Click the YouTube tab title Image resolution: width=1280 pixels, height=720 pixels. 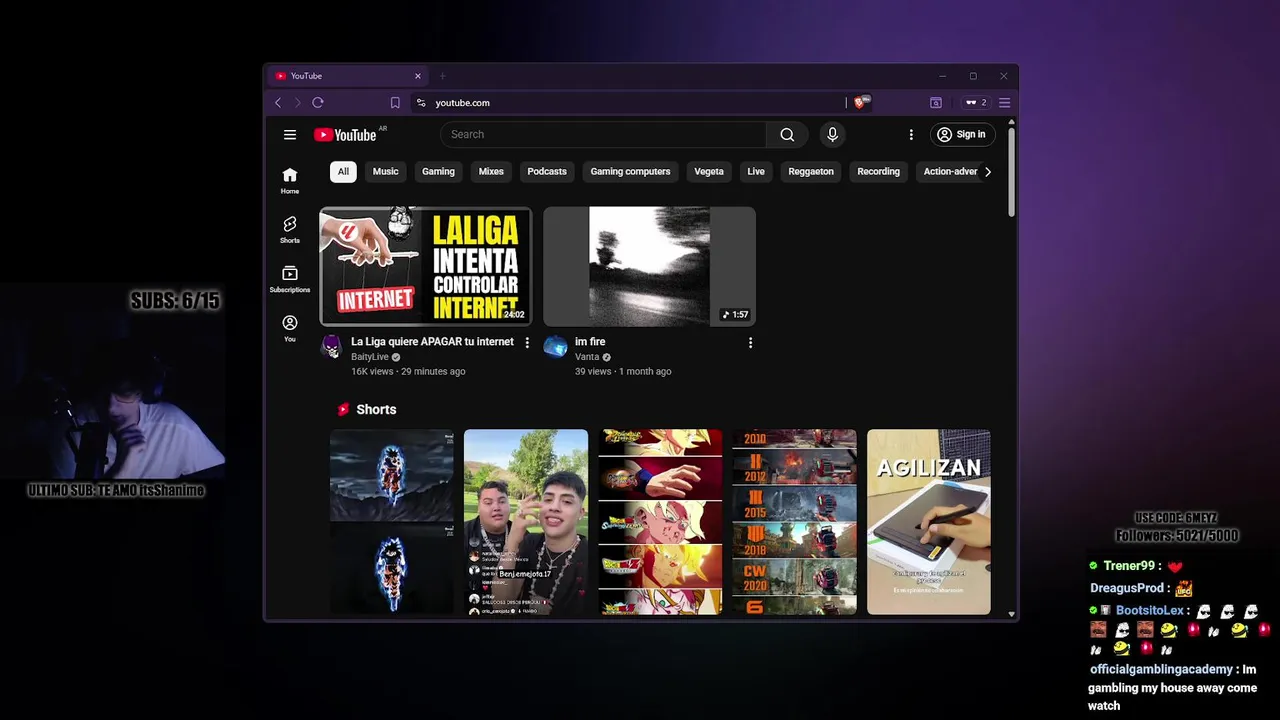click(306, 76)
